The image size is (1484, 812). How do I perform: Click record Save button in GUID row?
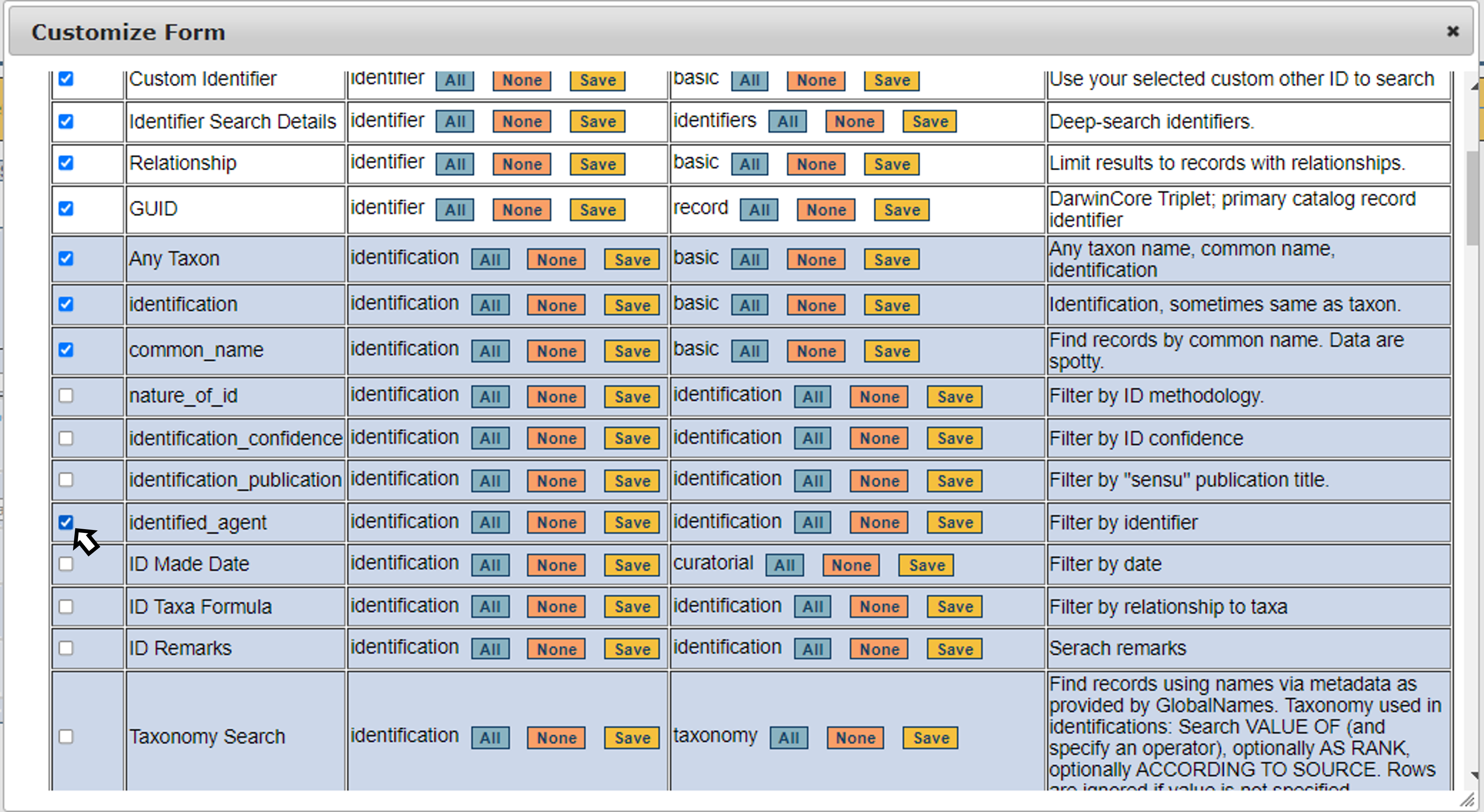coord(902,210)
